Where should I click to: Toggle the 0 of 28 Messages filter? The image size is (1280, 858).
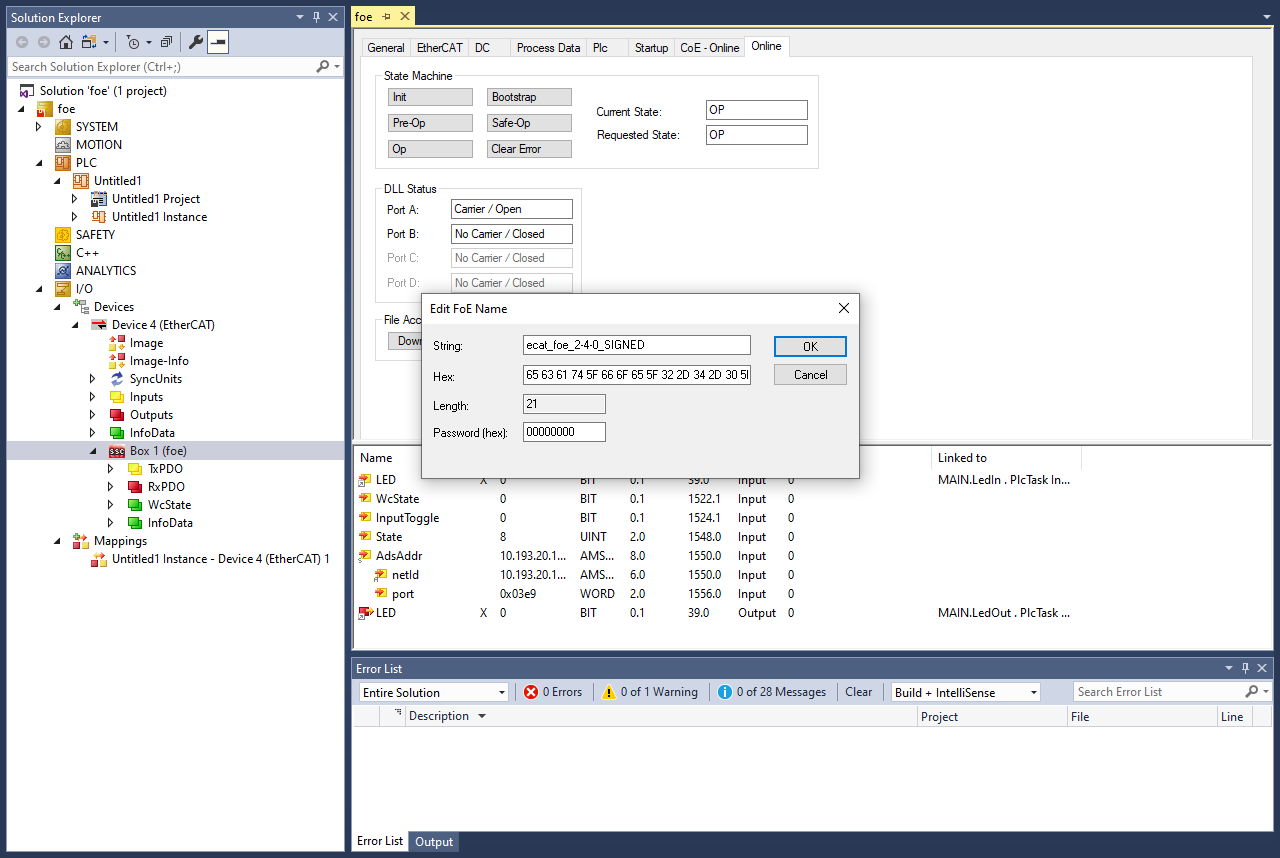(772, 692)
